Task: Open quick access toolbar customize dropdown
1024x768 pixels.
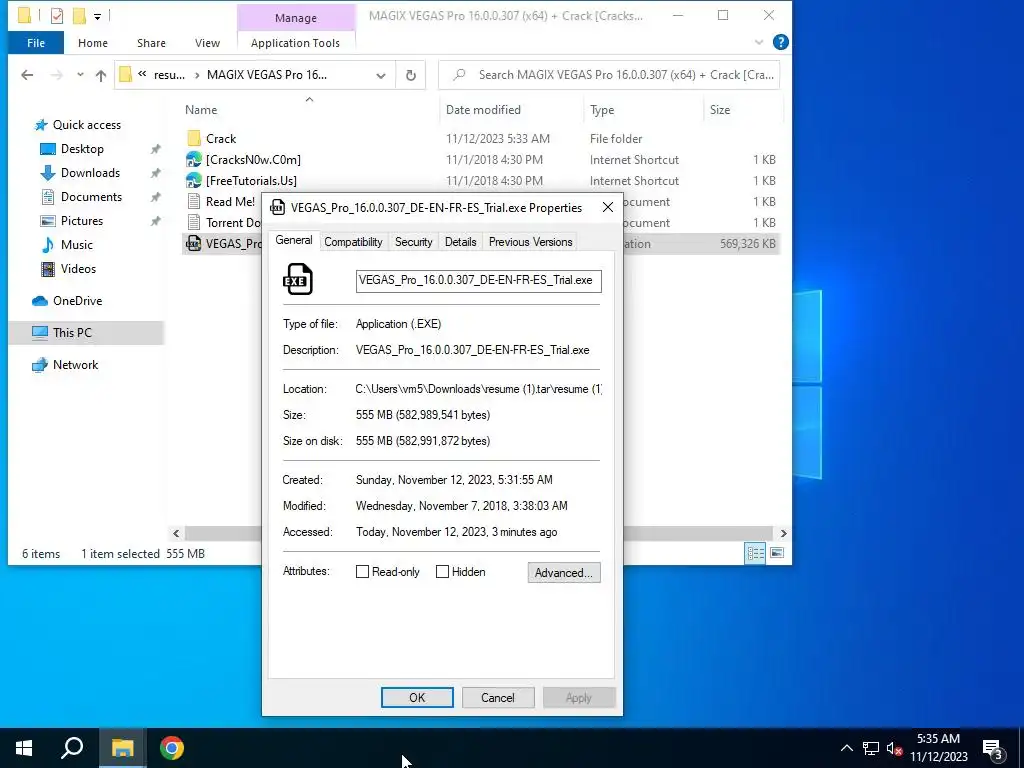Action: click(x=97, y=16)
